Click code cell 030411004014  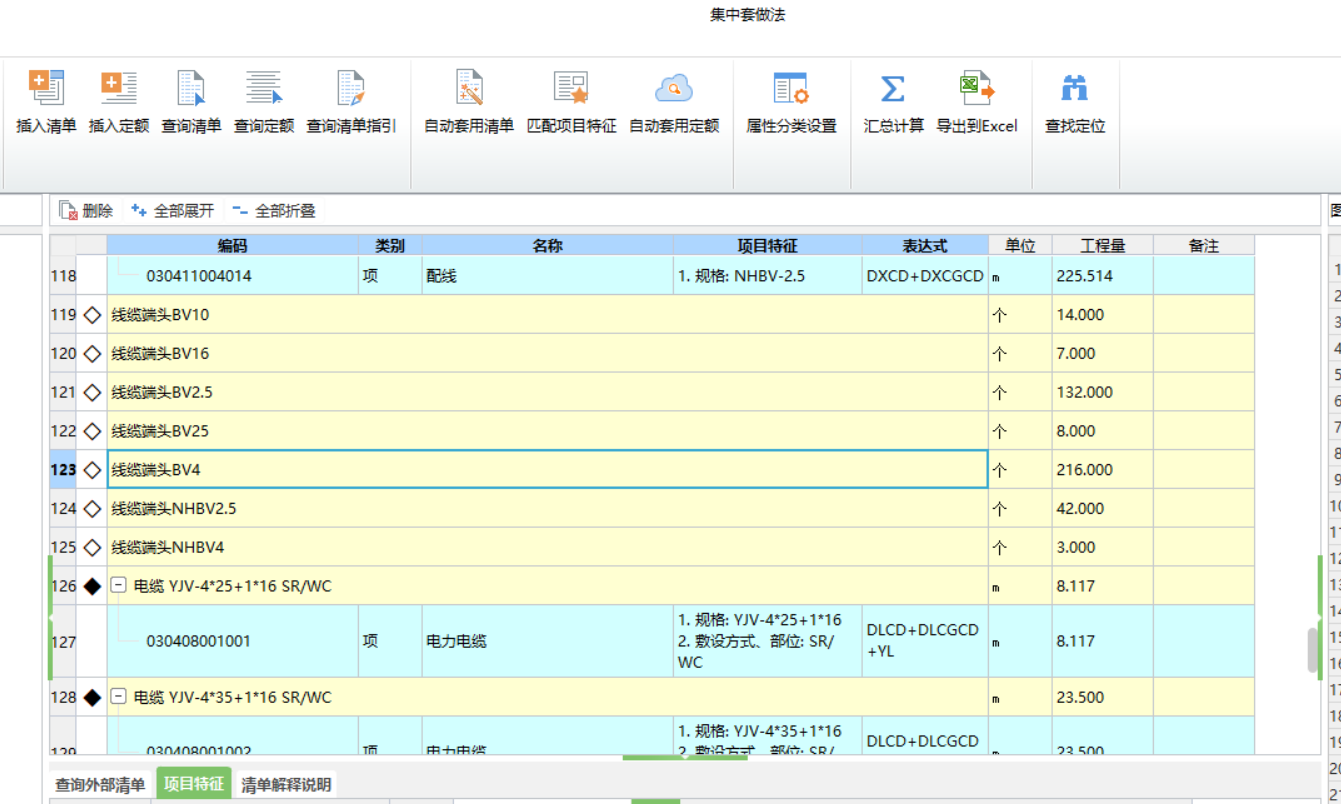(233, 275)
